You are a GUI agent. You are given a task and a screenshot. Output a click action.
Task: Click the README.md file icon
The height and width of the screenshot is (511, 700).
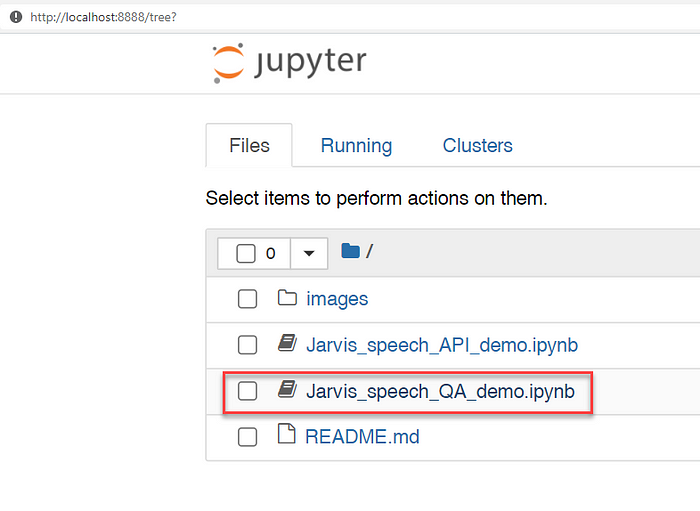287,434
